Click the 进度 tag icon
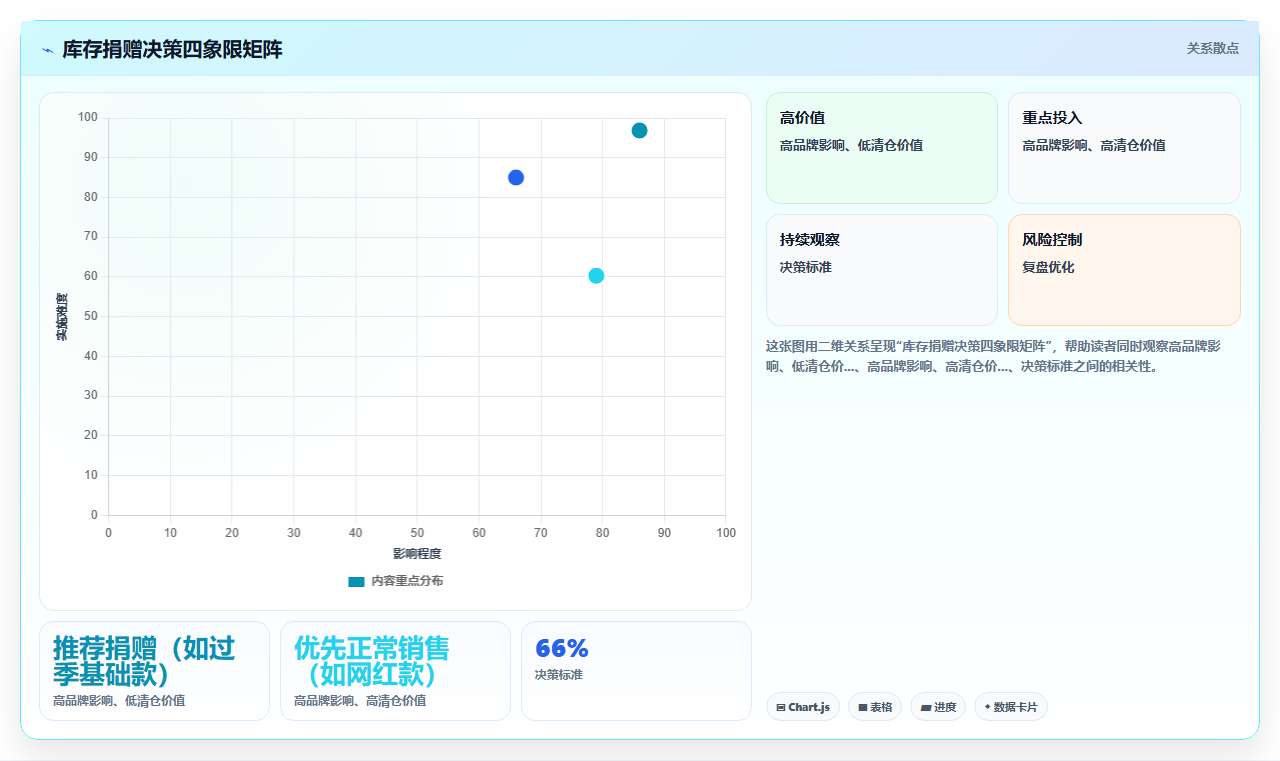Viewport: 1280px width, 761px height. click(x=926, y=708)
